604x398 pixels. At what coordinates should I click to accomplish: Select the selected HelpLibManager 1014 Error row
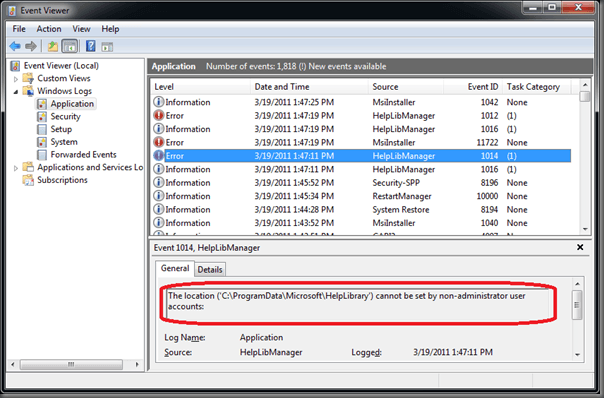click(x=362, y=156)
